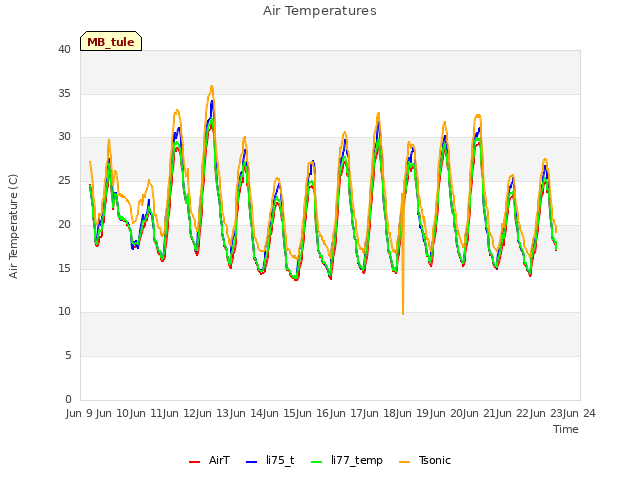This screenshot has height=480, width=640.
Task: Click the MB_tule site label
Action: [111, 42]
